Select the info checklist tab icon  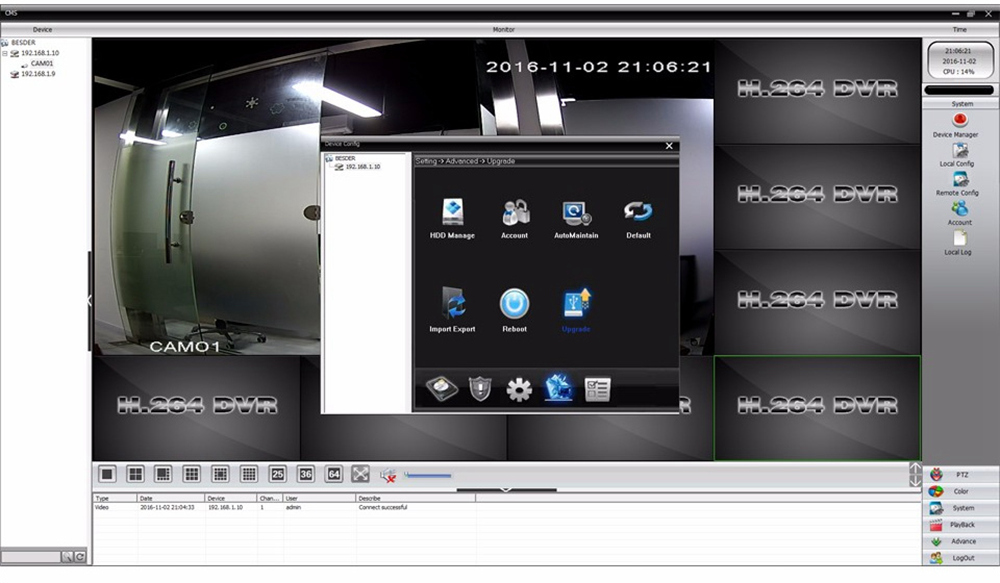[x=597, y=389]
